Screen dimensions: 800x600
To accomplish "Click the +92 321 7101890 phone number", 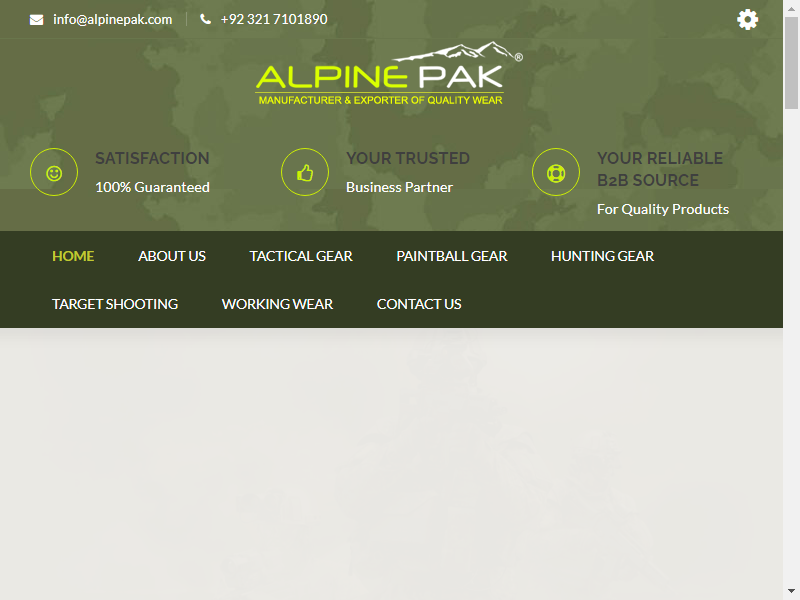I will click(x=274, y=19).
